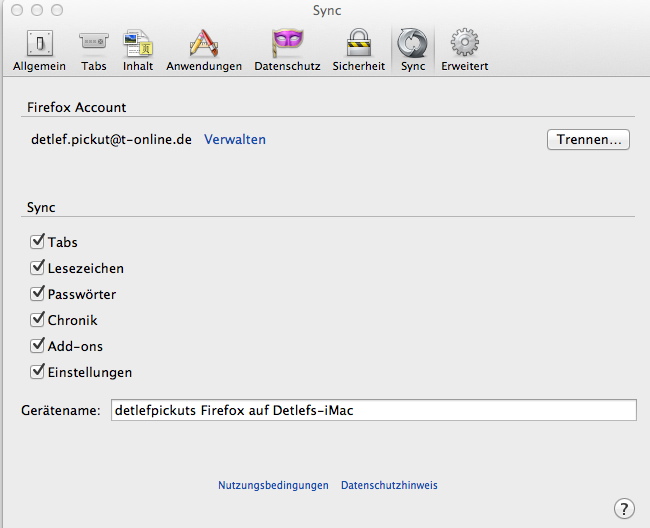The height and width of the screenshot is (528, 650).
Task: Turn off Chronik syncing
Action: tap(39, 320)
